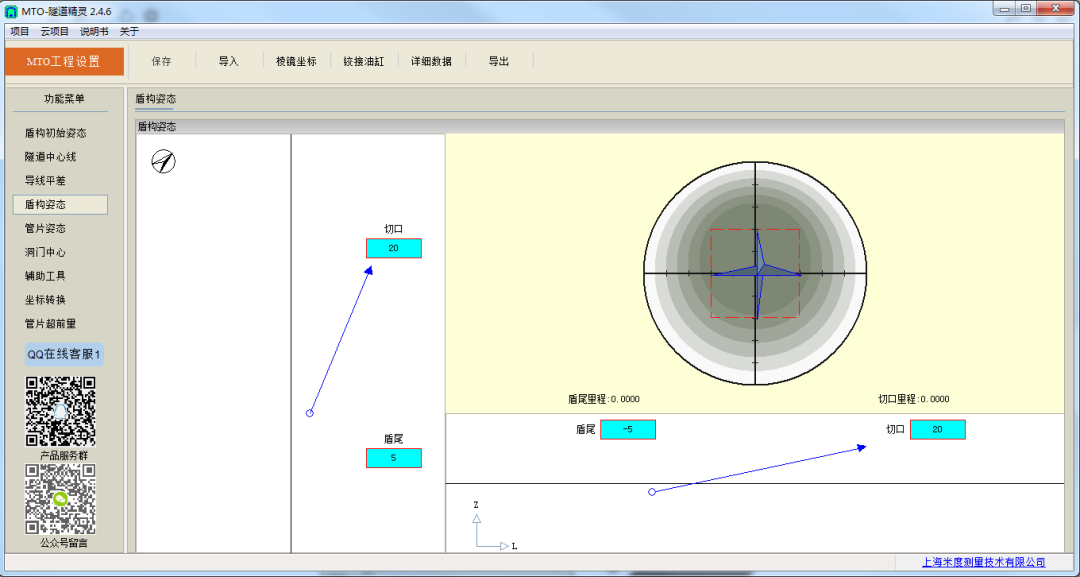The height and width of the screenshot is (577, 1080).
Task: Select 铰接油缸 in the toolbar
Action: coord(363,61)
